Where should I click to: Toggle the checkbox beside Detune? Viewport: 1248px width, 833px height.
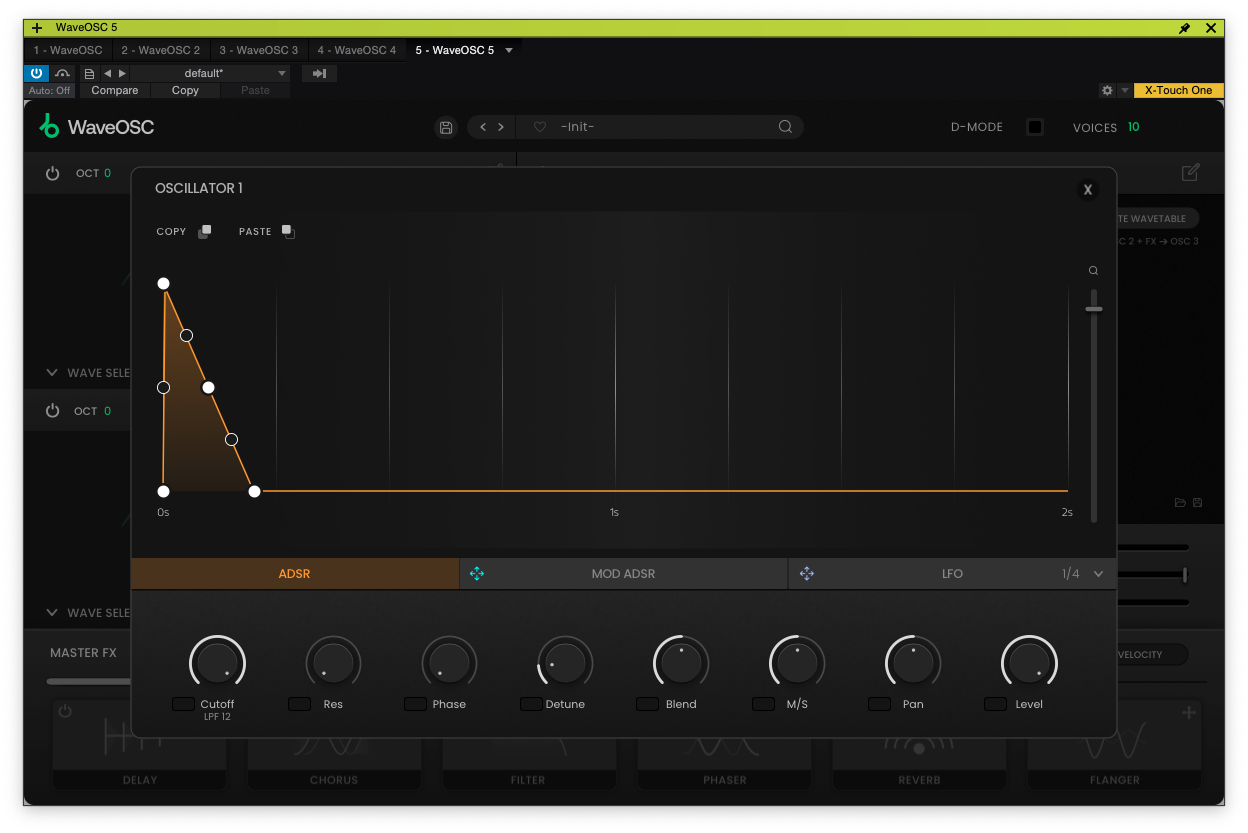[531, 704]
